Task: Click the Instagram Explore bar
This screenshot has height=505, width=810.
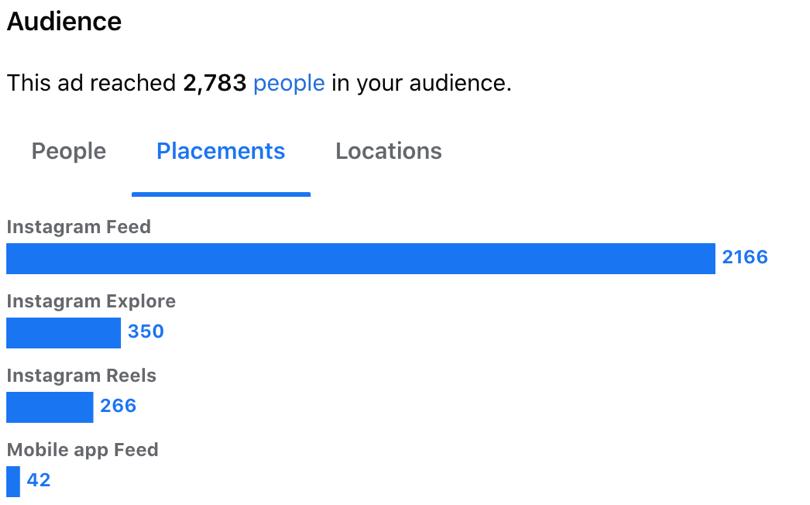Action: (63, 332)
